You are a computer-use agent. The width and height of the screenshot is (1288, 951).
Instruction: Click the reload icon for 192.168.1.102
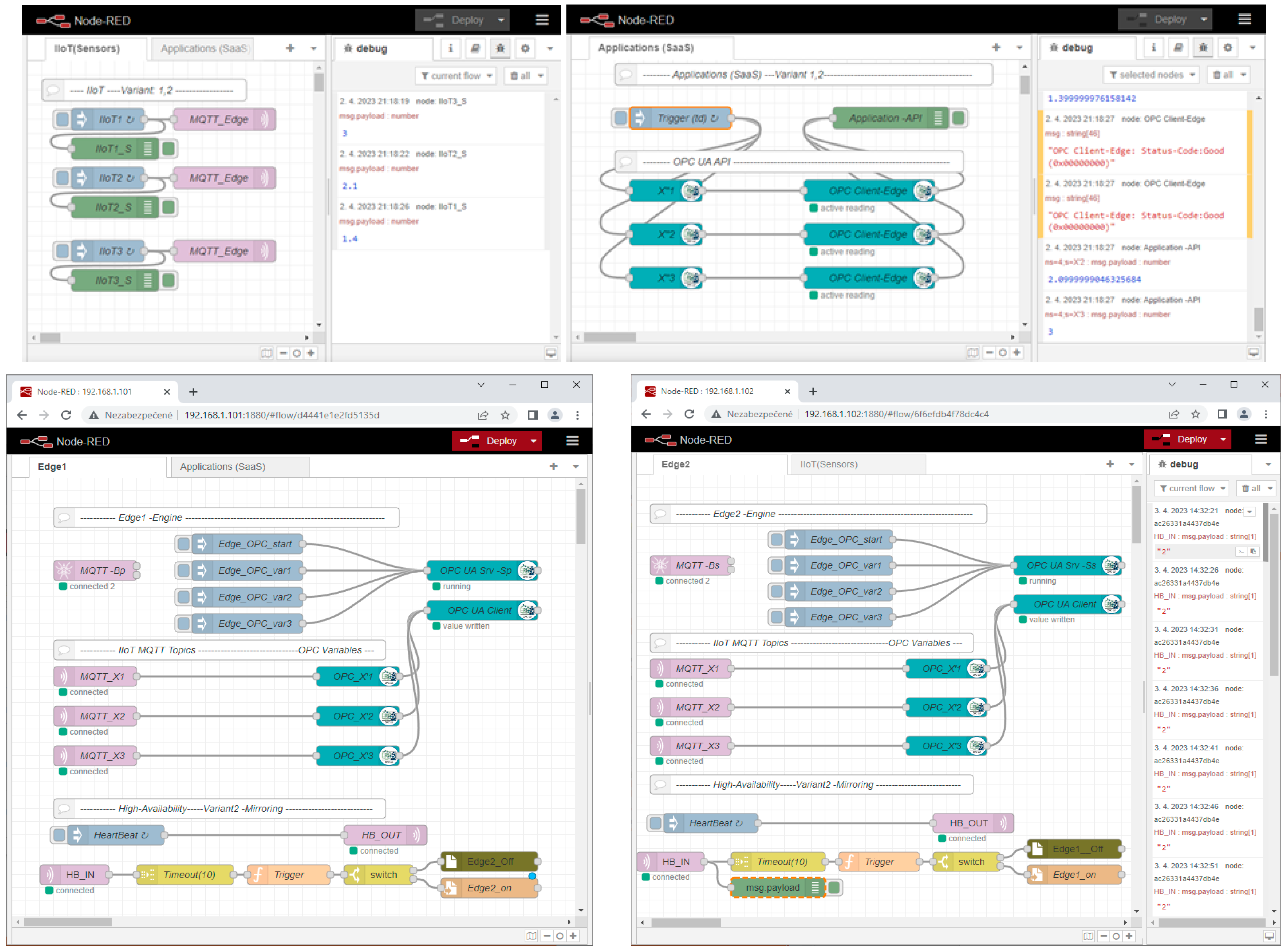689,414
